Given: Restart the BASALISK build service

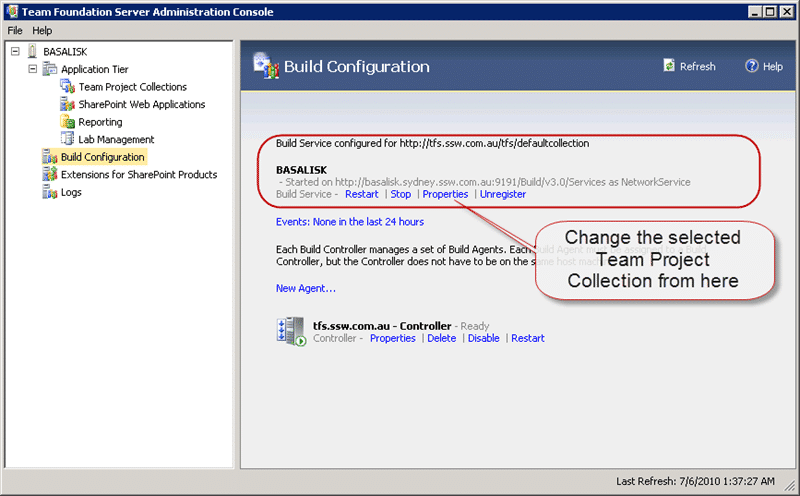Looking at the screenshot, I should tap(362, 194).
